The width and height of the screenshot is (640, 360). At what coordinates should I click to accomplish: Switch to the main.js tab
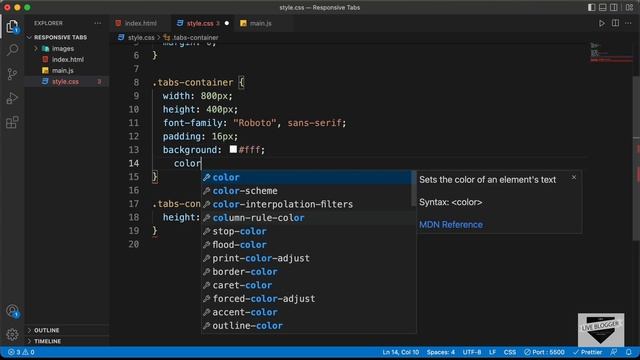(x=260, y=23)
